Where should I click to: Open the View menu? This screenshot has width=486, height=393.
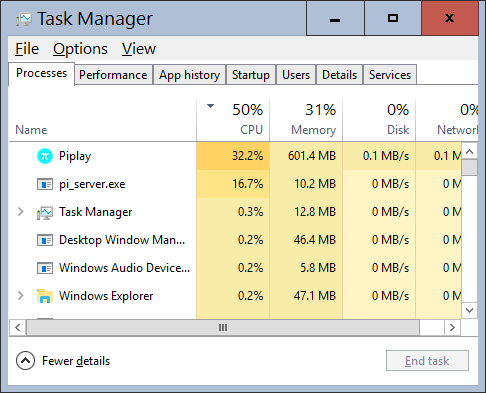pyautogui.click(x=139, y=49)
